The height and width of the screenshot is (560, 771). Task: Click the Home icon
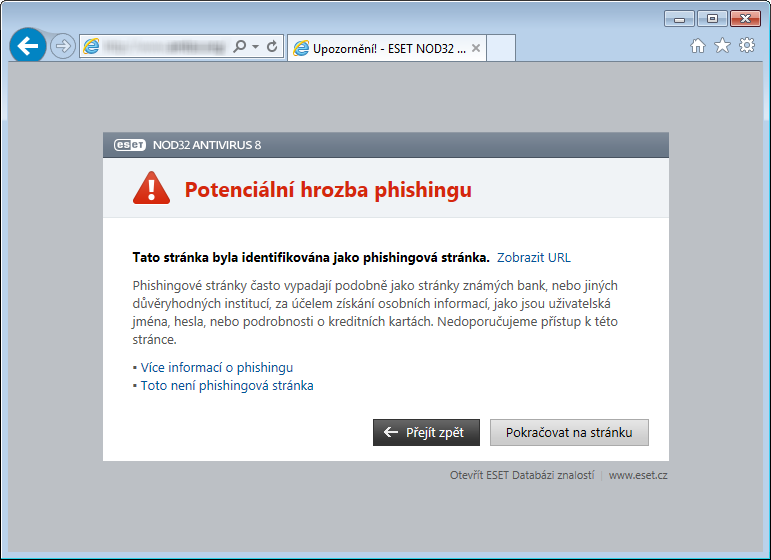[698, 46]
